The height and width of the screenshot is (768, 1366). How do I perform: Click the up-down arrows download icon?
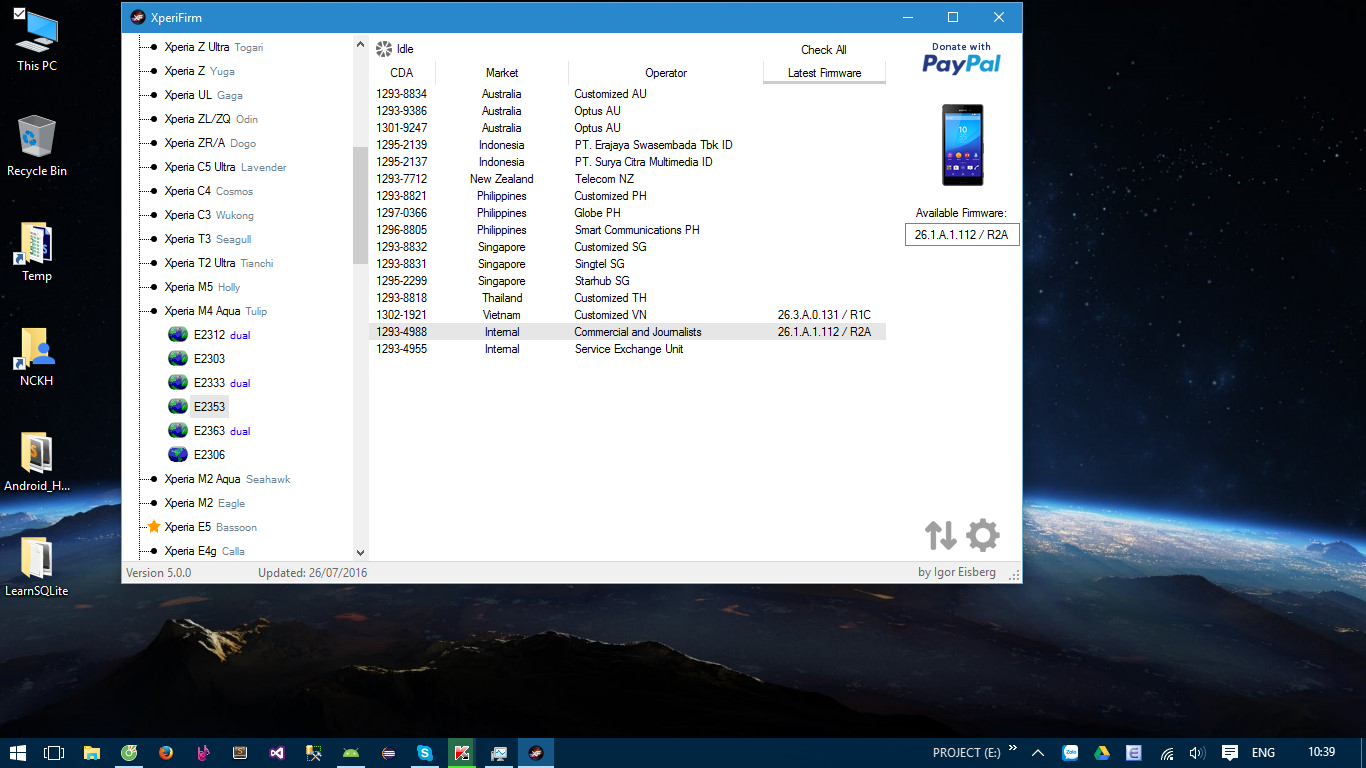940,535
